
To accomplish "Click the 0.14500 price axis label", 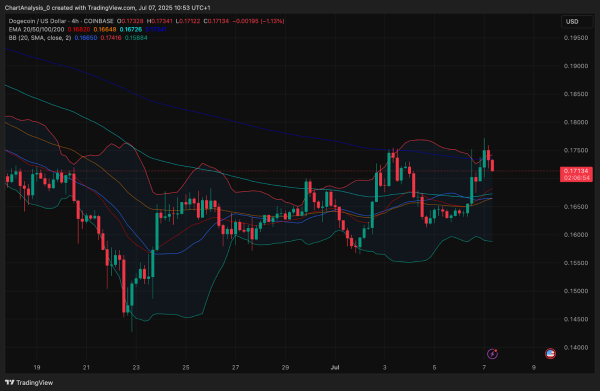I will (576, 319).
